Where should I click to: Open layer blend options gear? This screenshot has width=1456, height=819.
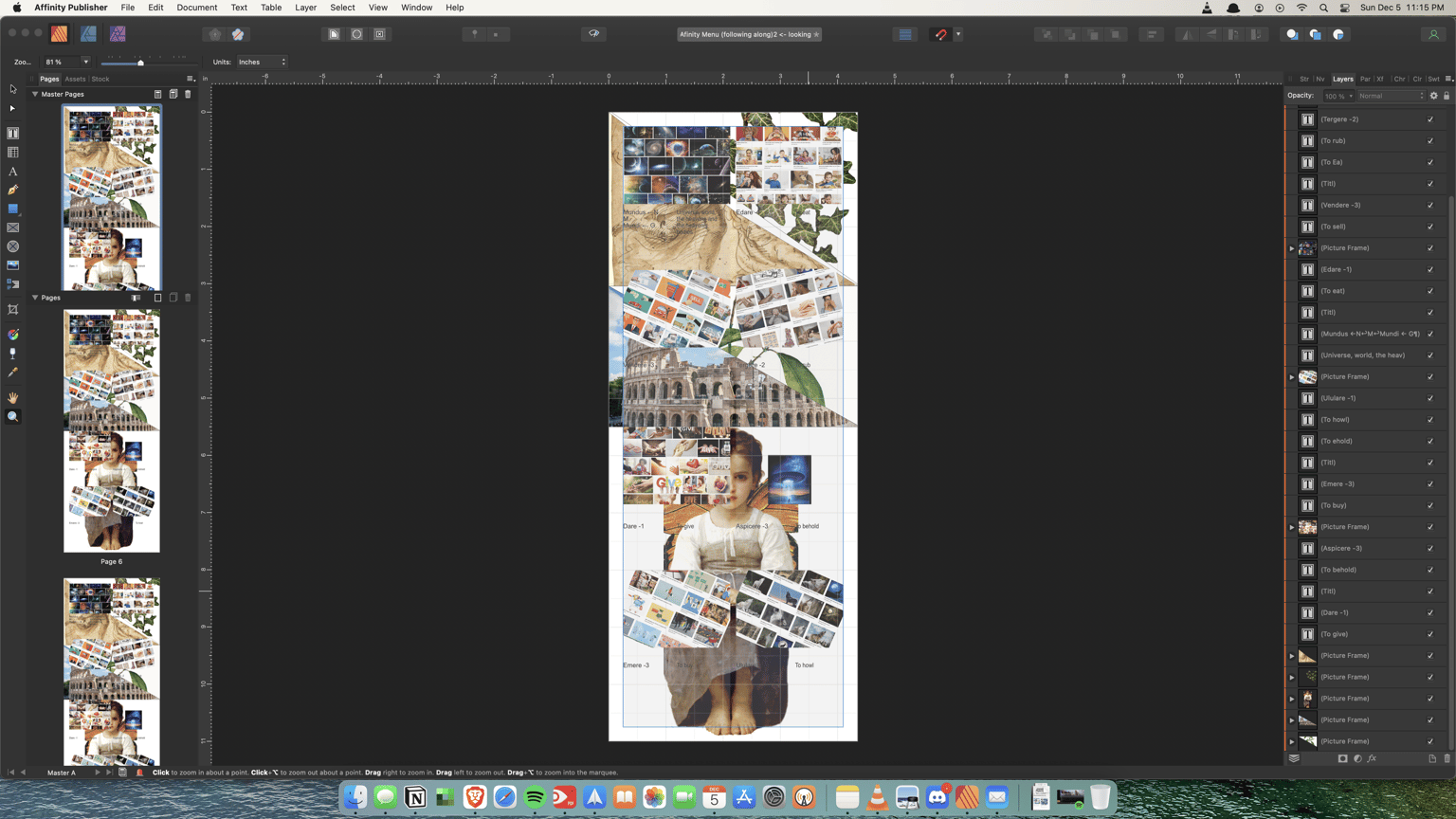click(1433, 96)
